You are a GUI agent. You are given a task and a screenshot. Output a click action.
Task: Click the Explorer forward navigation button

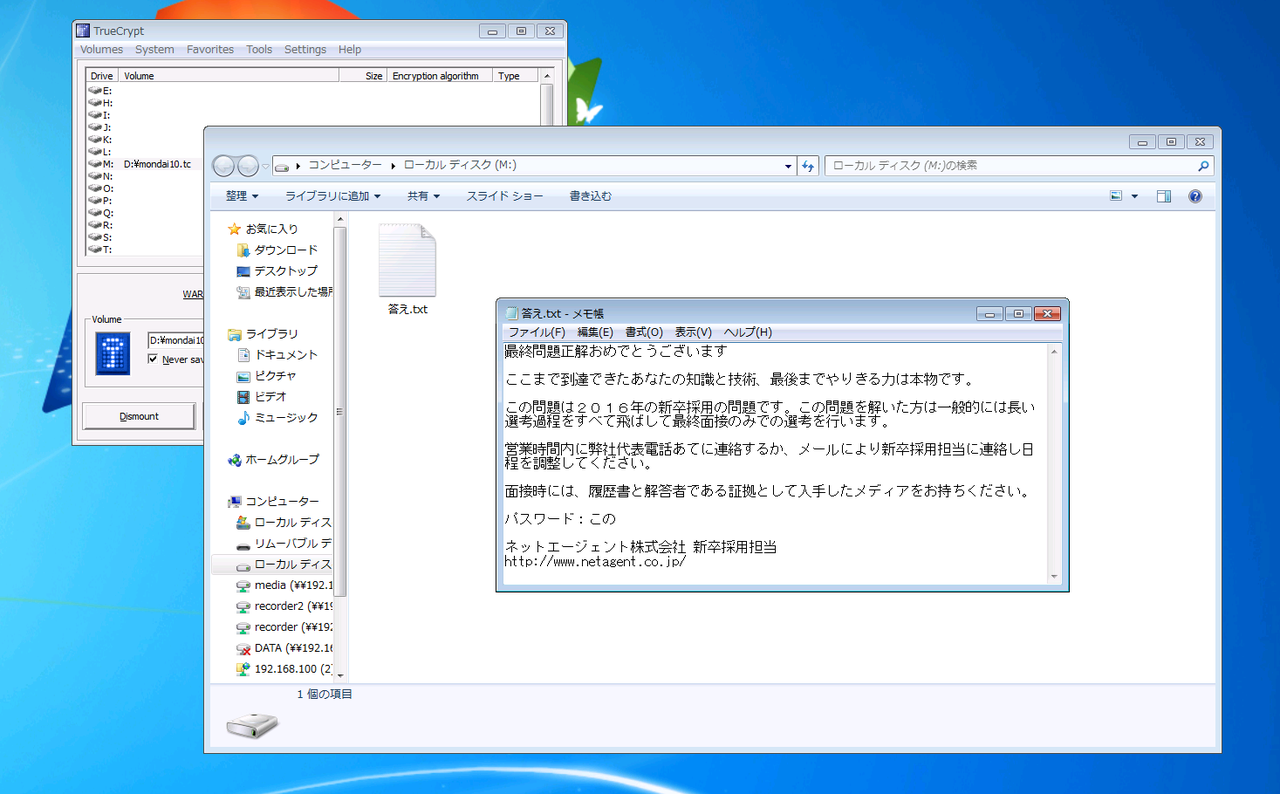[x=247, y=166]
